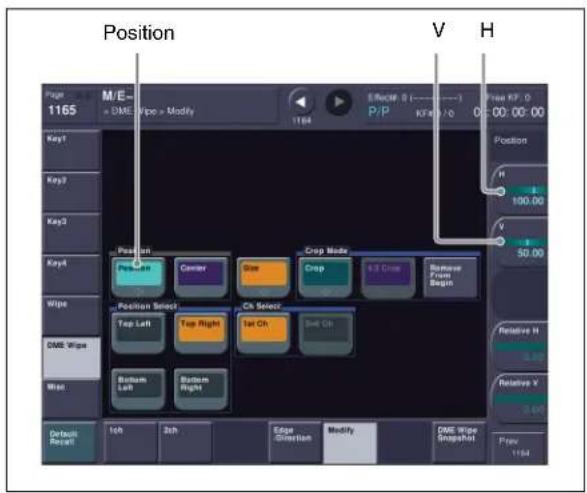Click the Prev 1164 button

(519, 448)
